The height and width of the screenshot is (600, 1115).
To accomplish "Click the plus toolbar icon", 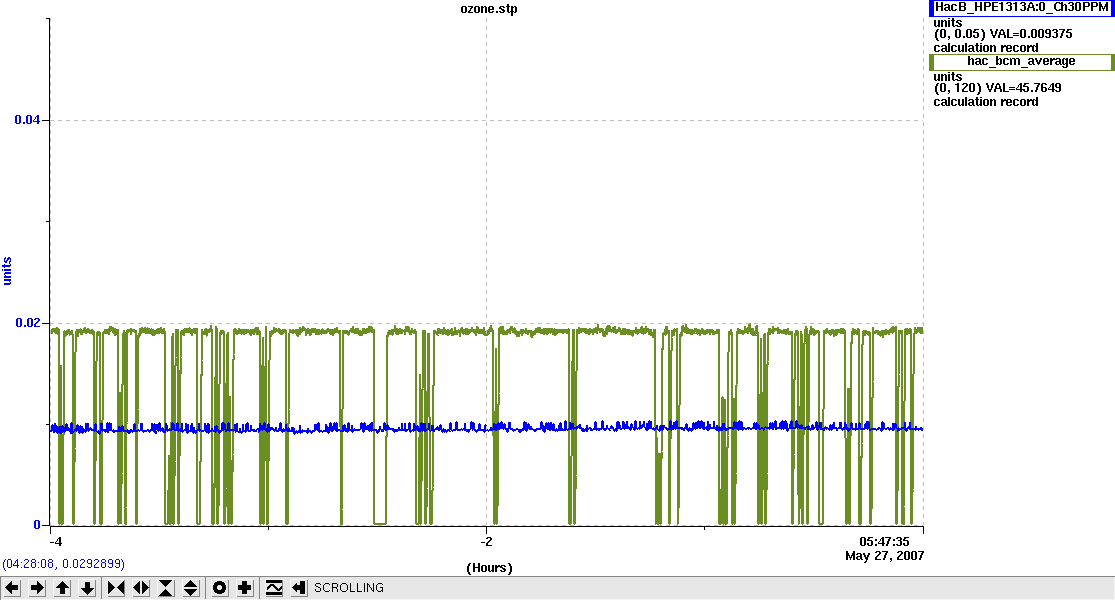I will (245, 588).
